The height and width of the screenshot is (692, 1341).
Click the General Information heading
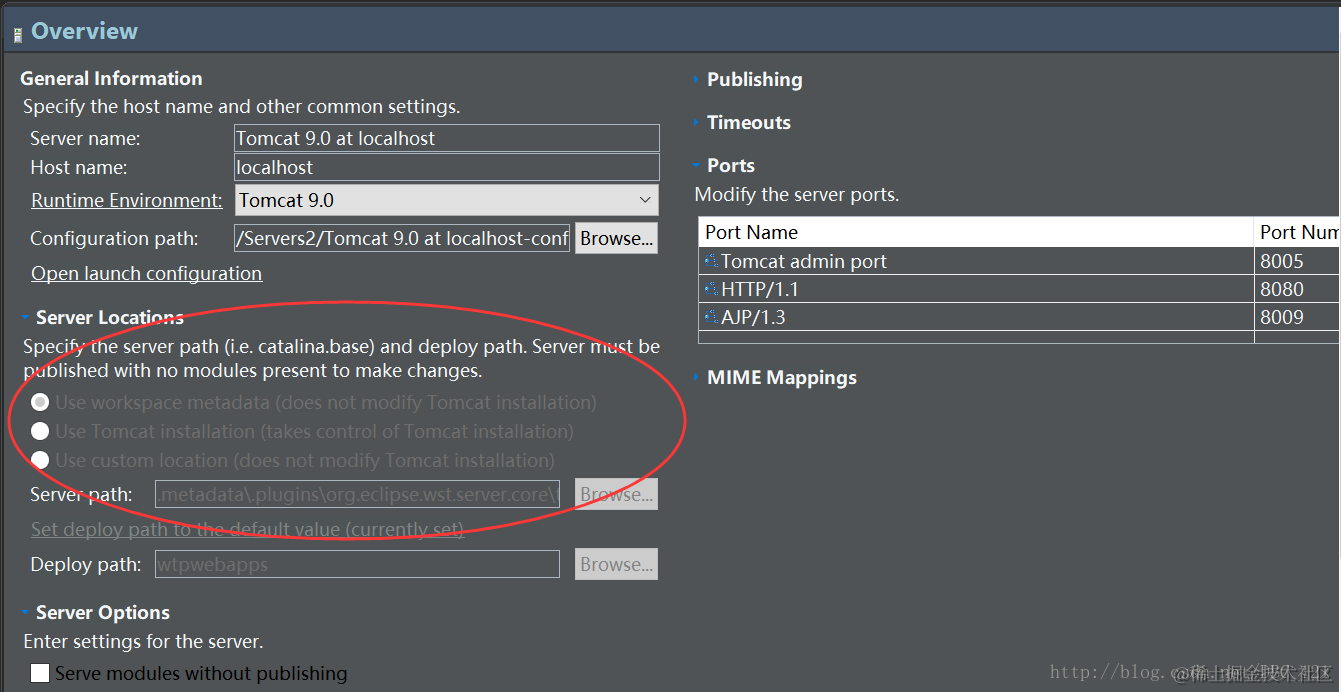tap(111, 78)
